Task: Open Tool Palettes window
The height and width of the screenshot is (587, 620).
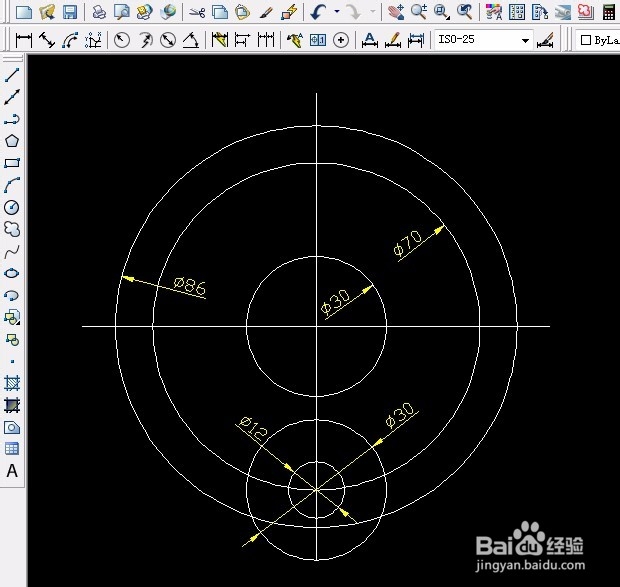Action: (540, 12)
